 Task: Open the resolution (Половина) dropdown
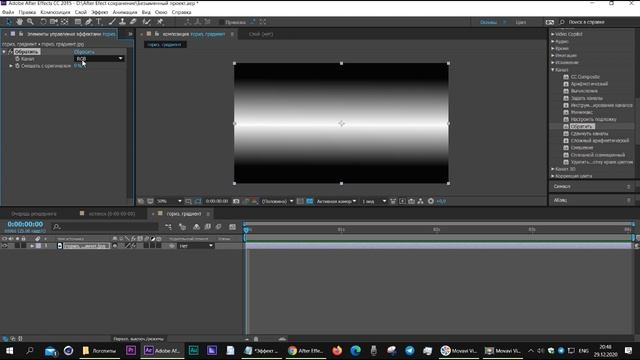(x=277, y=201)
